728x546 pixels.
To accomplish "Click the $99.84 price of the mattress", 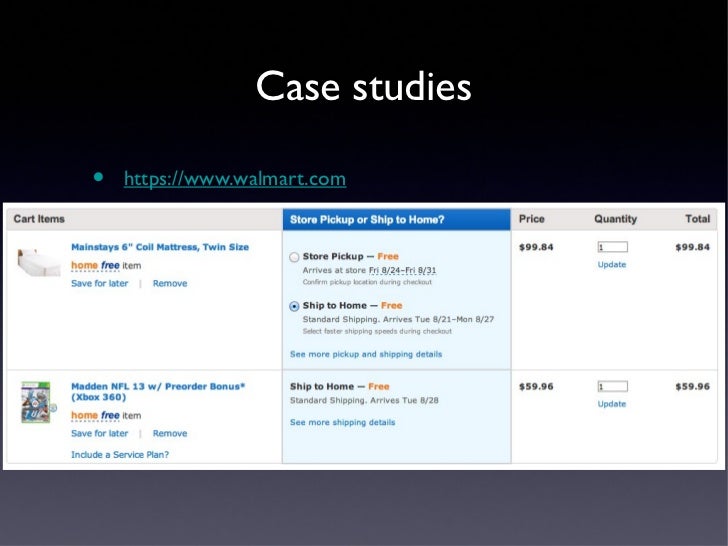I will click(x=536, y=247).
